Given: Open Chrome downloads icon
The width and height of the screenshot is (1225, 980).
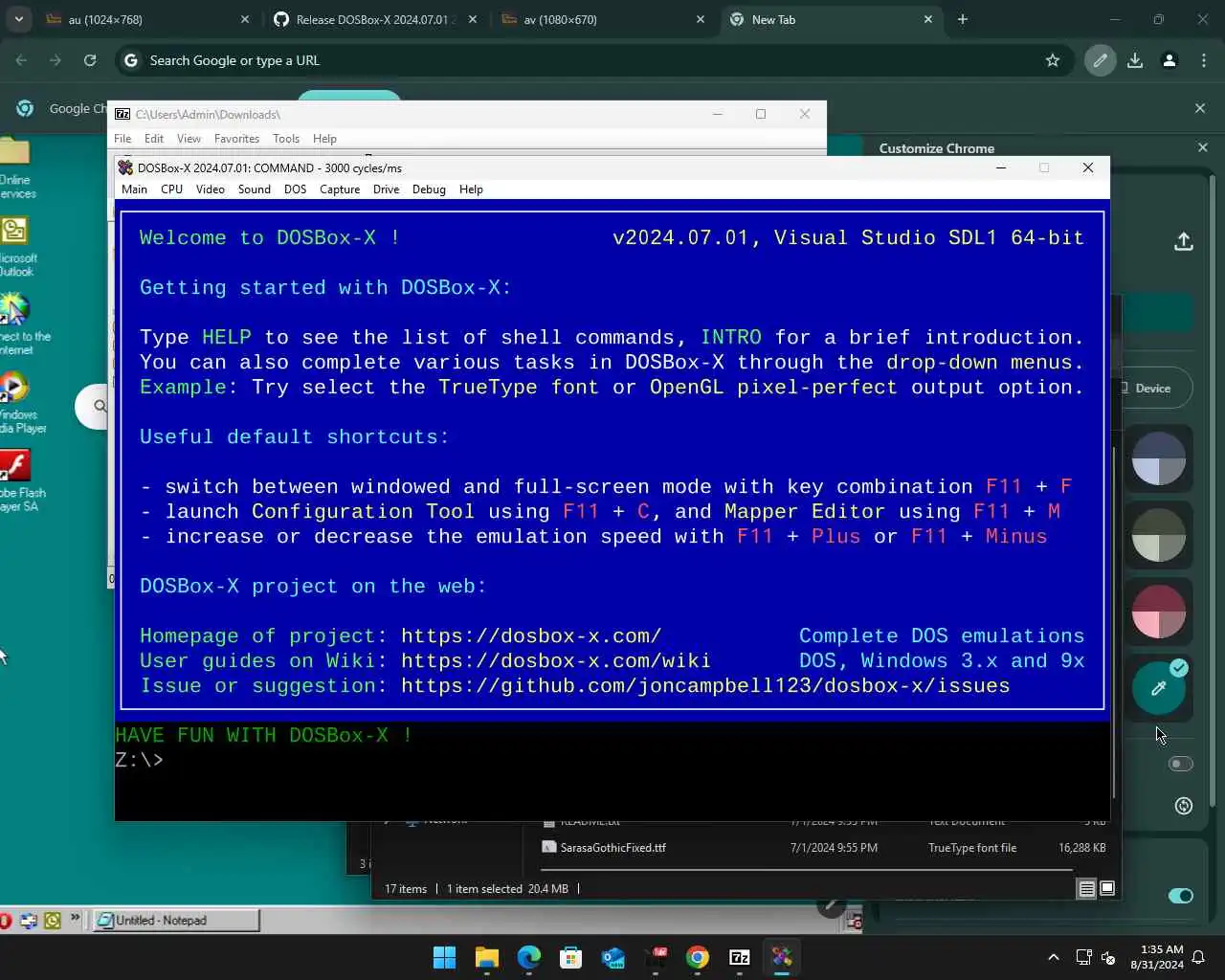Looking at the screenshot, I should pos(1135,60).
